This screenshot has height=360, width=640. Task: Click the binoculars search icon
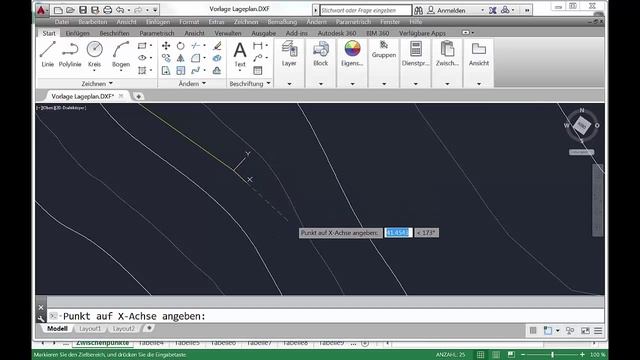coord(418,10)
